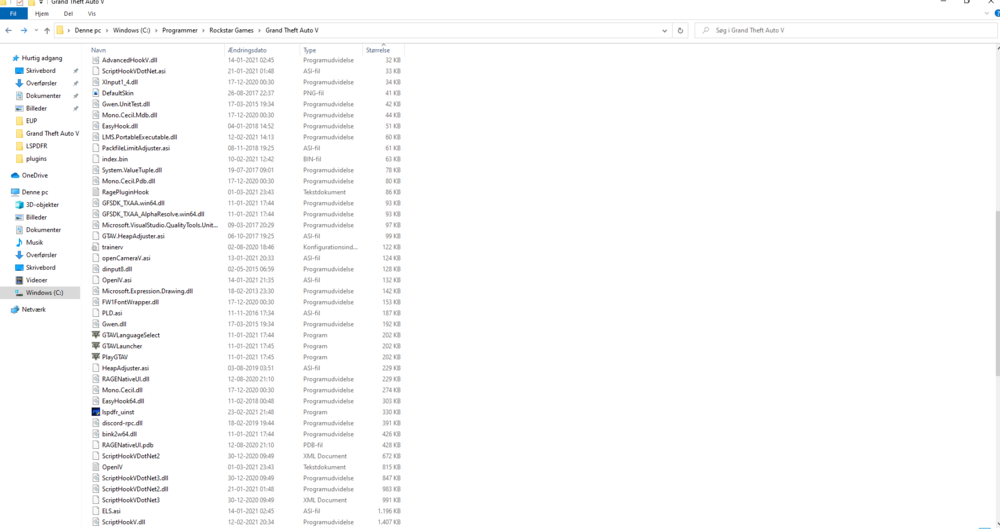Open Customize Quick Access Toolbar dropdown

(41, 3)
